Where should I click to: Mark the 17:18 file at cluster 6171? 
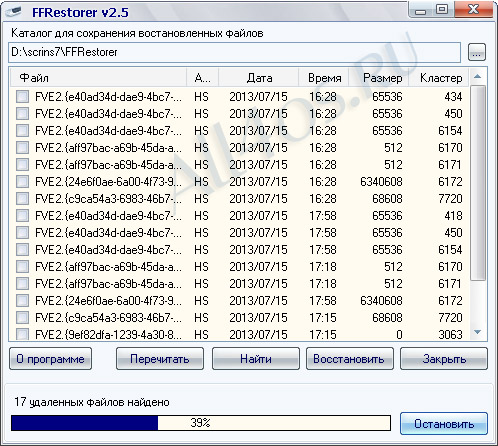22,284
